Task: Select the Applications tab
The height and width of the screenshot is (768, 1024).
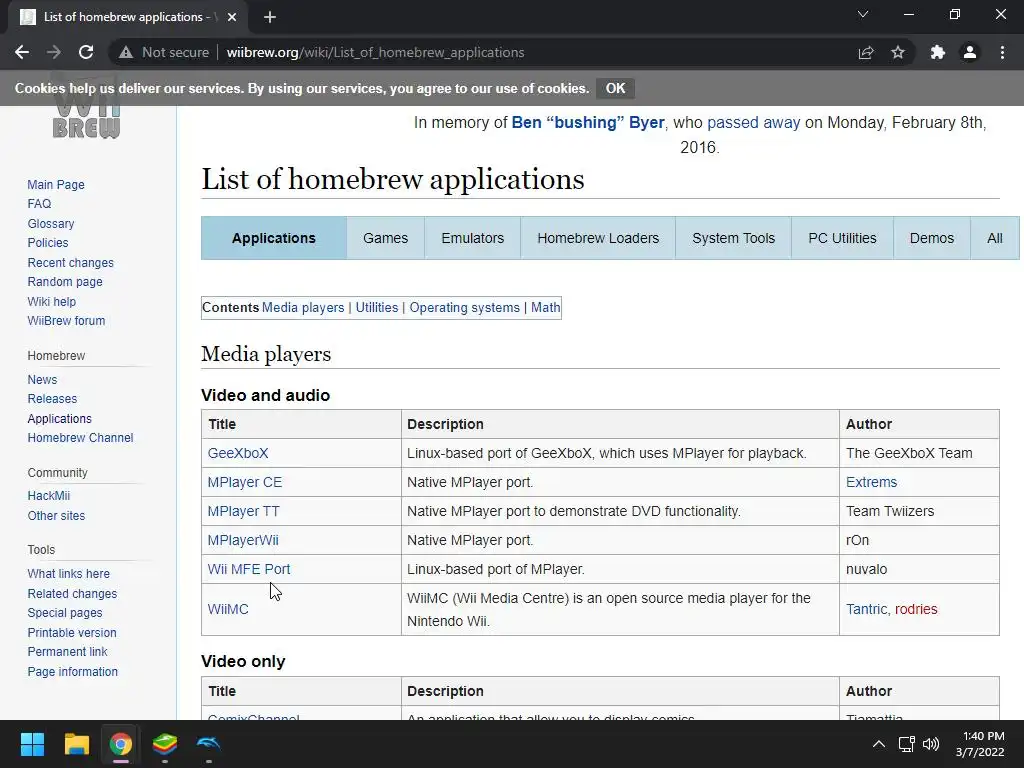Action: tap(274, 238)
